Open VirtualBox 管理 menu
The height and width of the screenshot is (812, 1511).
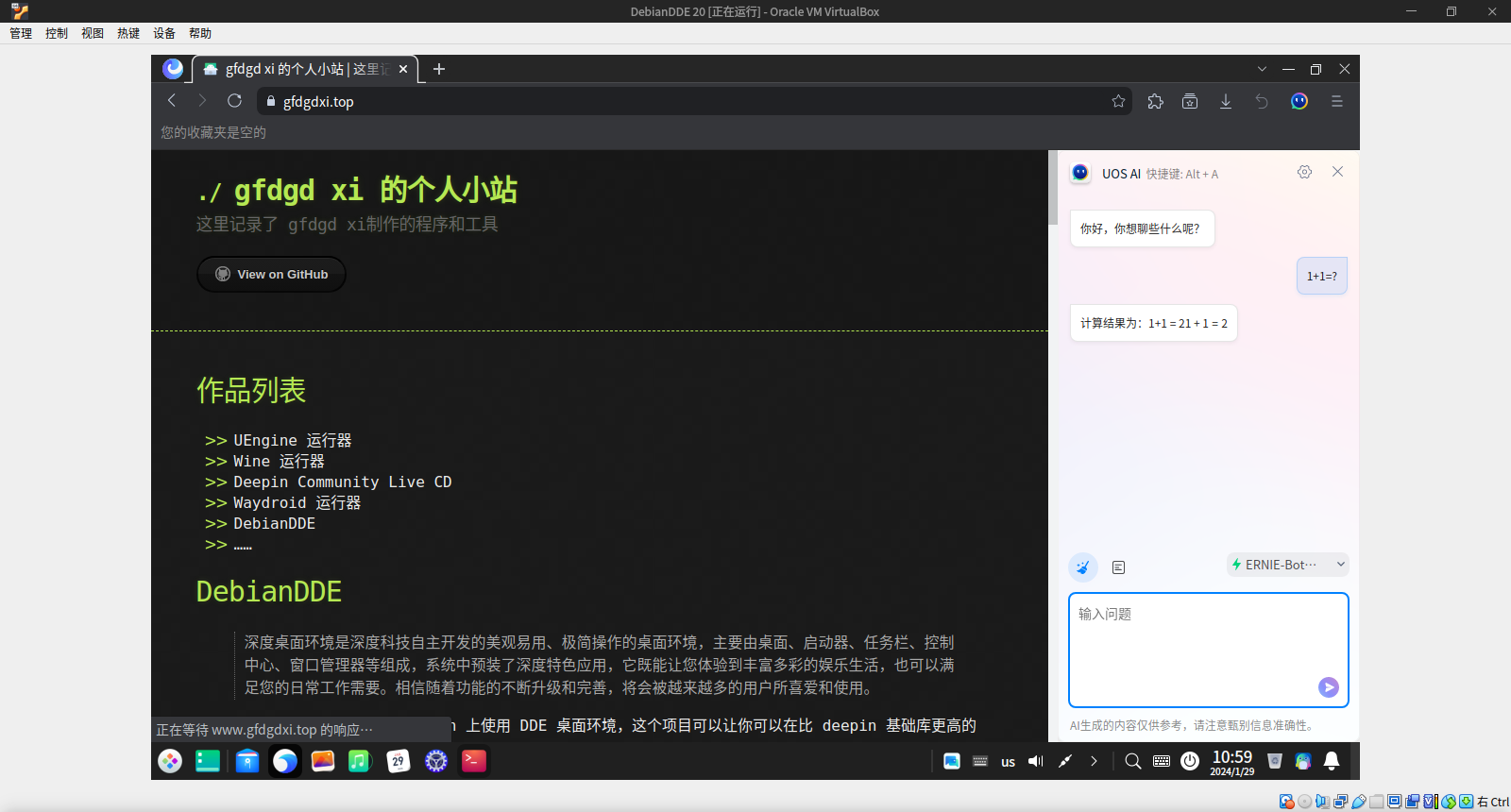21,33
